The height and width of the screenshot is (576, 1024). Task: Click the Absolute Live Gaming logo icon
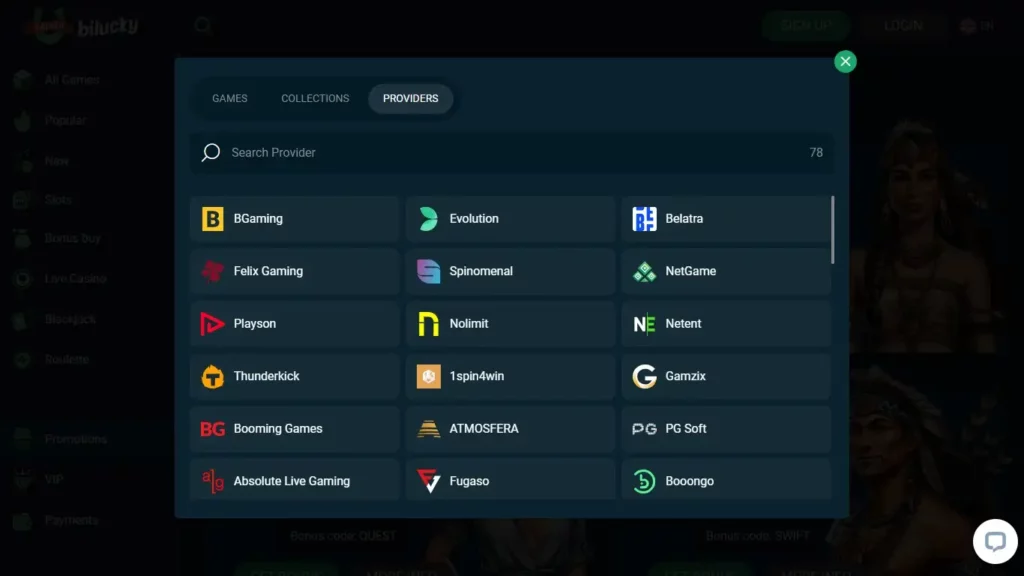tap(212, 481)
